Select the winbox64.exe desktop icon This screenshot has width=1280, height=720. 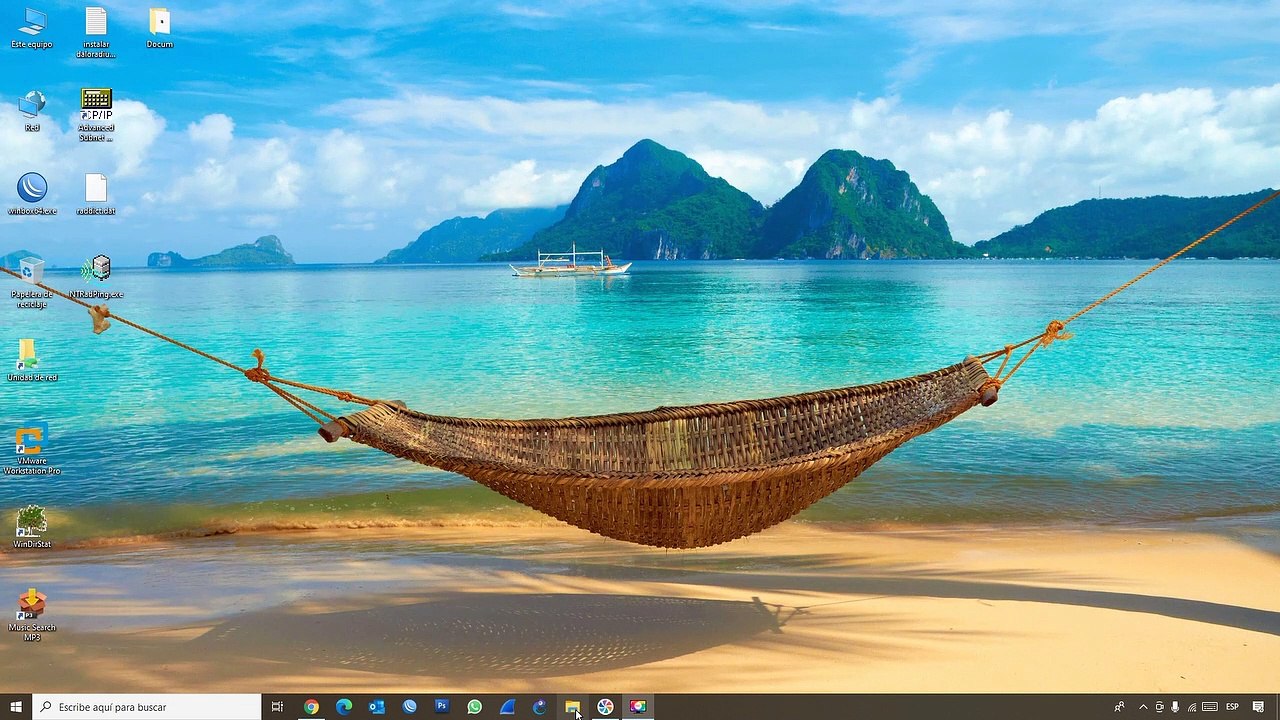32,194
